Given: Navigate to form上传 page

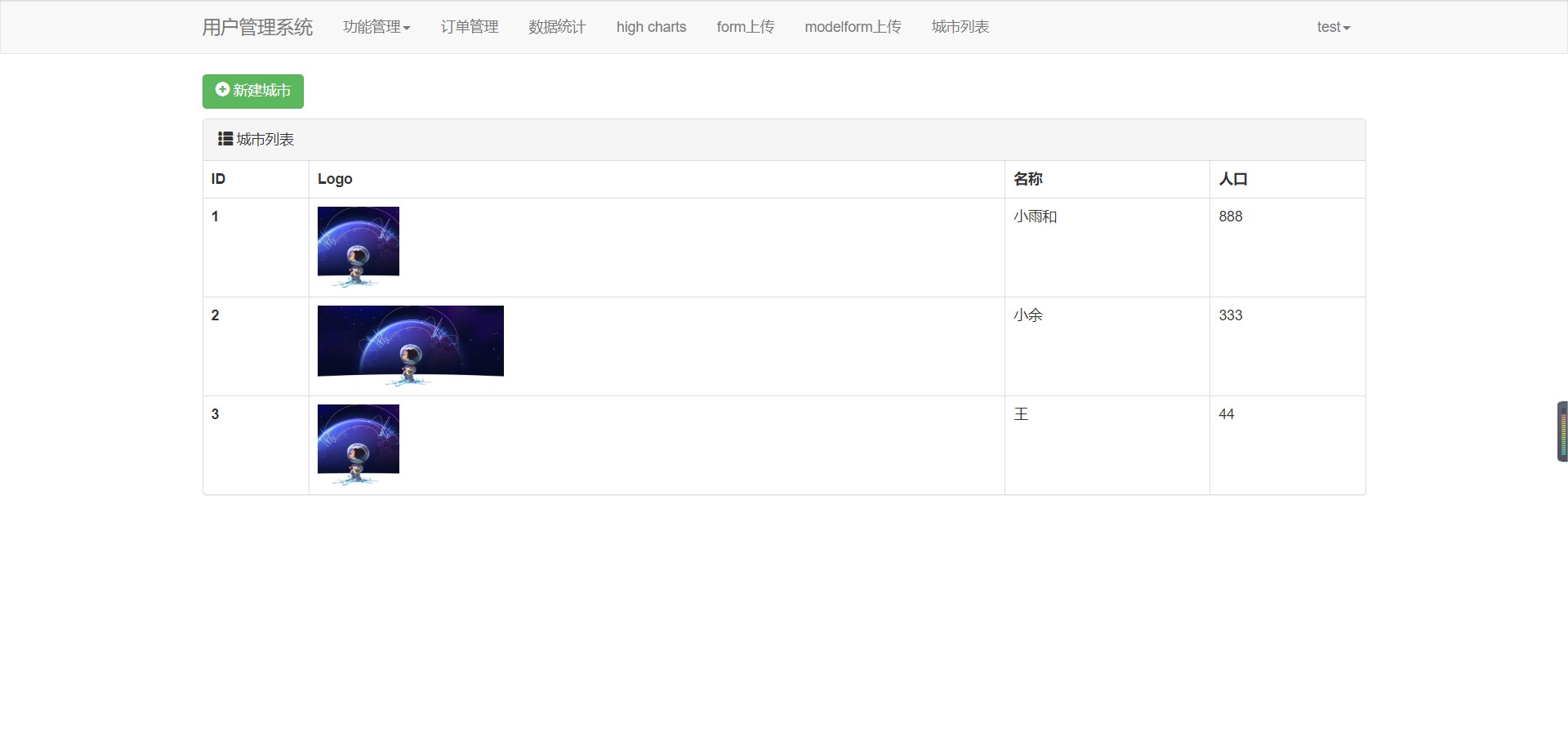Looking at the screenshot, I should (x=744, y=27).
